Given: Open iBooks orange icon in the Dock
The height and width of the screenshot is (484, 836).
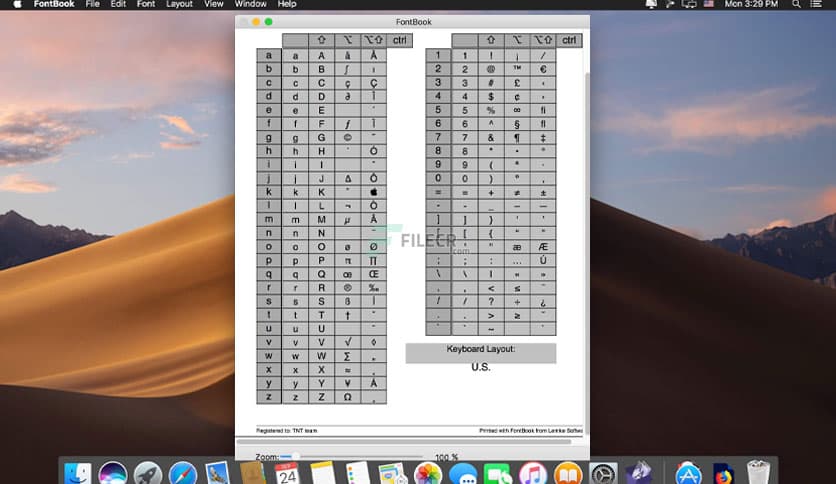Looking at the screenshot, I should pyautogui.click(x=568, y=473).
